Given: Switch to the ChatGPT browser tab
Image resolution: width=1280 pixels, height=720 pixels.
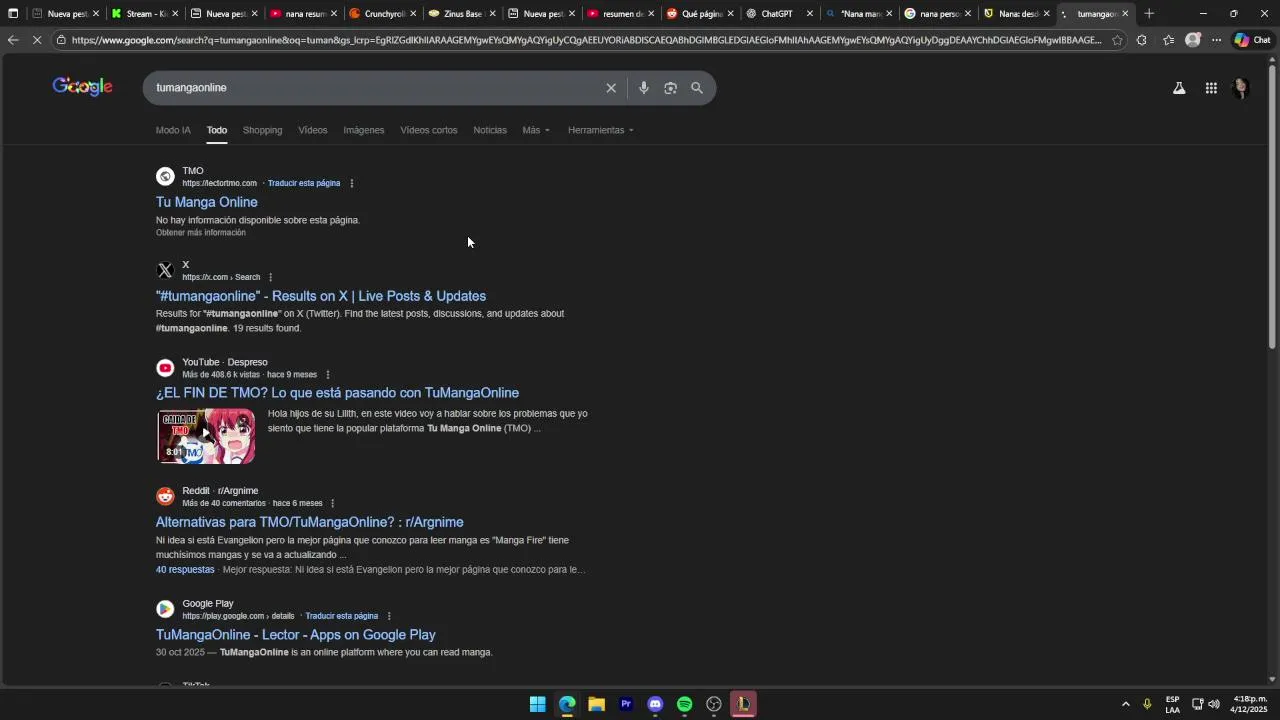Looking at the screenshot, I should [x=777, y=14].
